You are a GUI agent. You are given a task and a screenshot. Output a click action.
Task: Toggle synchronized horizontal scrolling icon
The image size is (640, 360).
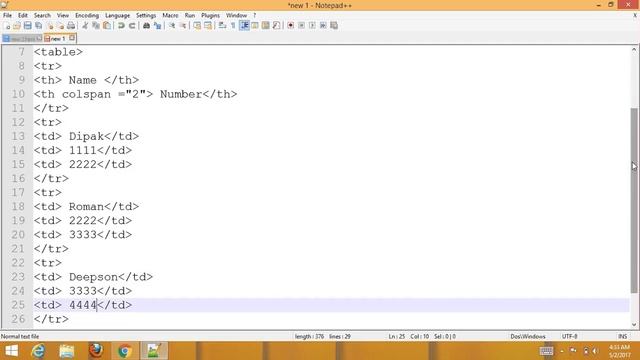pyautogui.click(x=208, y=26)
